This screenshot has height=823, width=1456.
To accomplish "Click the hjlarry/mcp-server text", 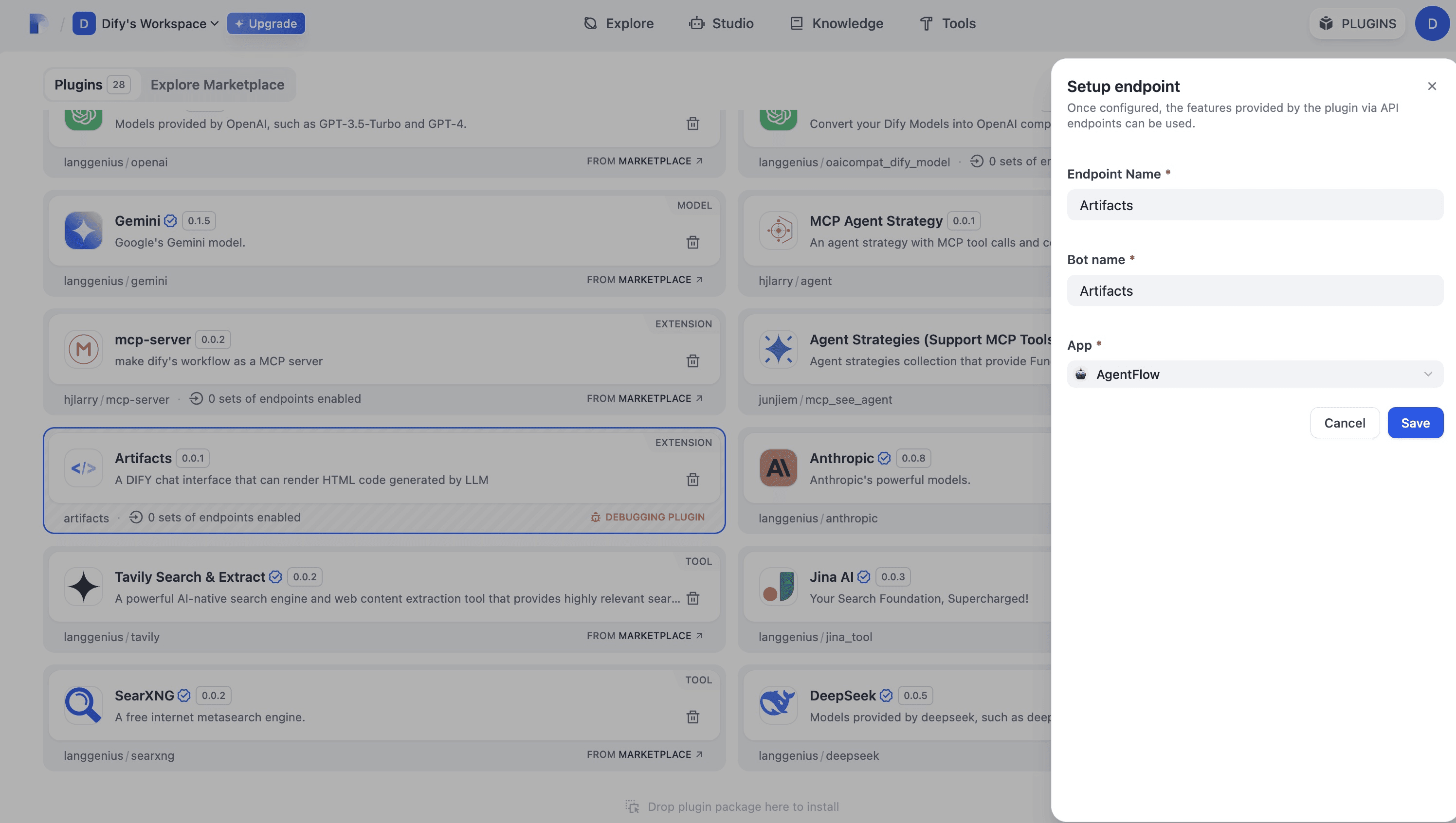I will (116, 400).
